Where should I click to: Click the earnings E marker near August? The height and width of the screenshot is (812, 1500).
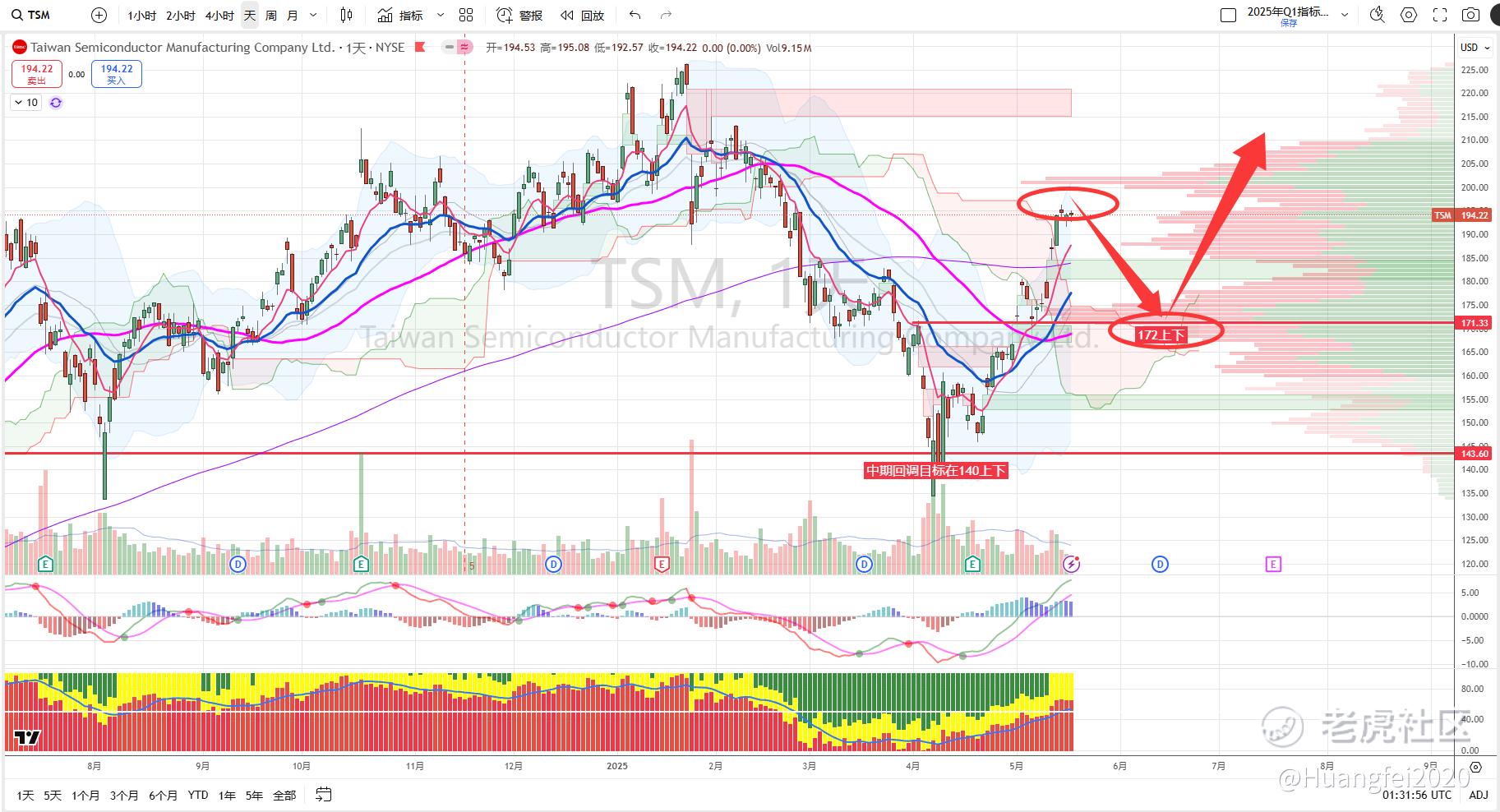[46, 564]
